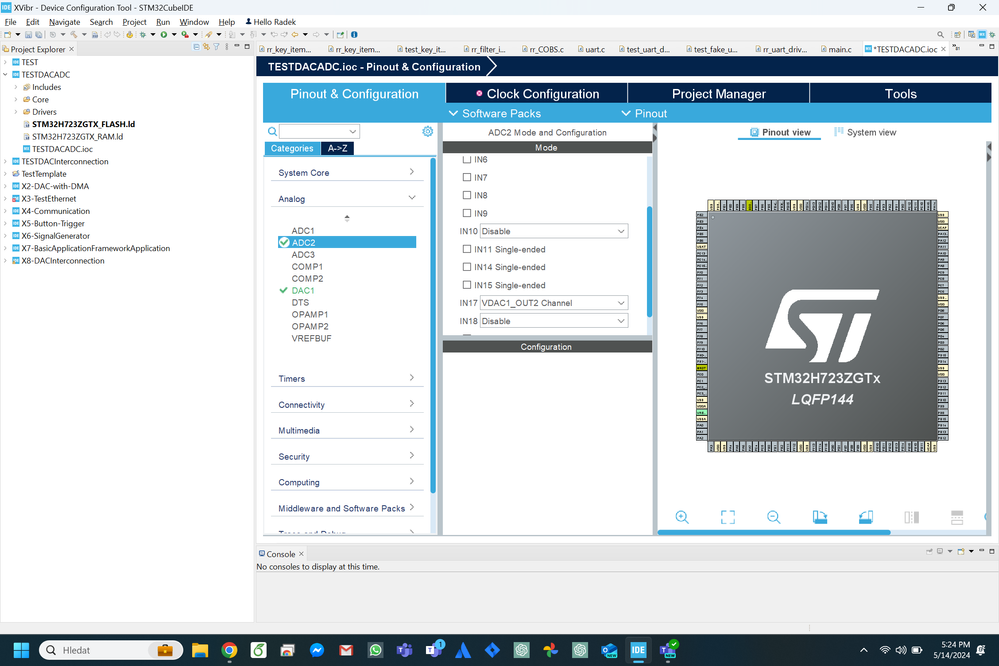The width and height of the screenshot is (999, 666).
Task: Expand the System Core category
Action: [x=347, y=173]
